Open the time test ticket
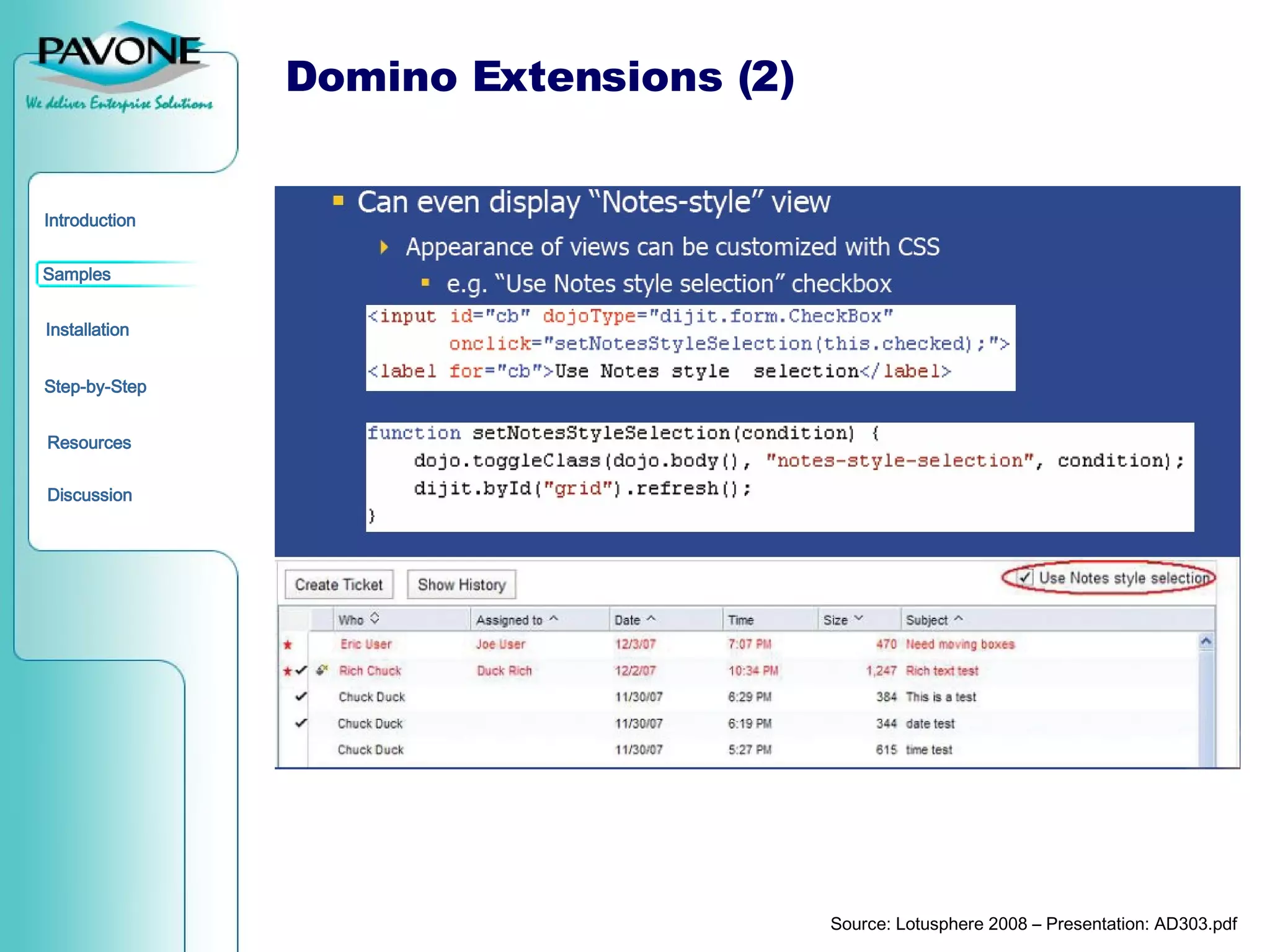 click(x=929, y=749)
